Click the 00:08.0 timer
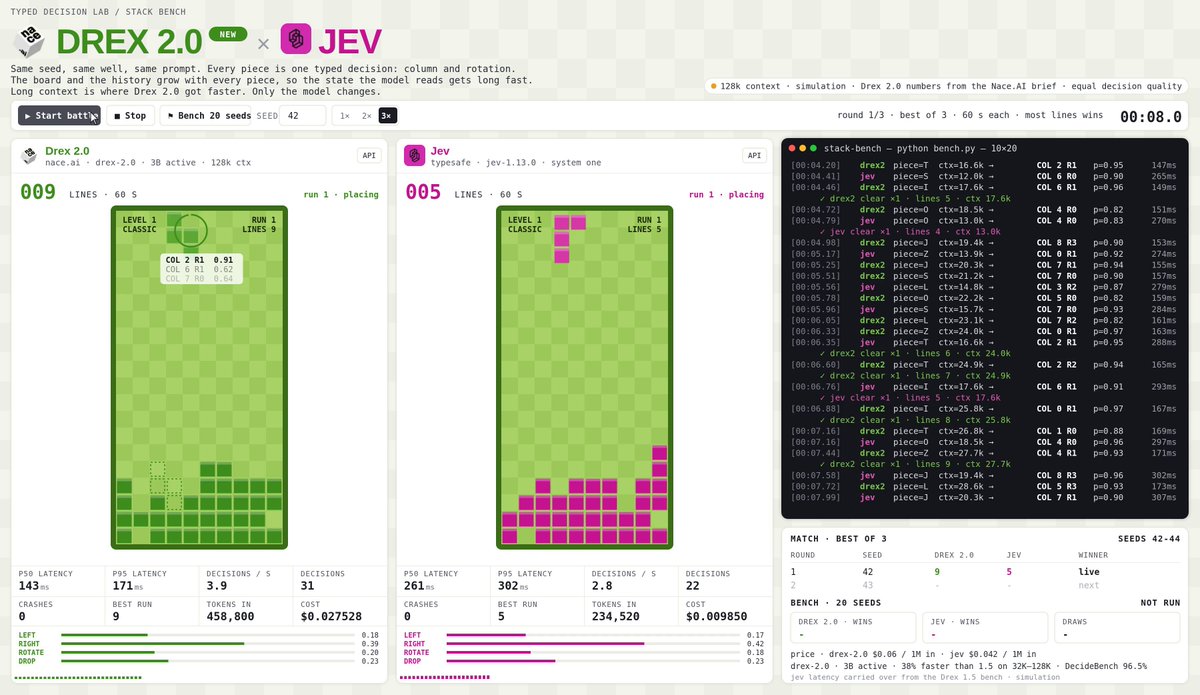The width and height of the screenshot is (1200, 695). (1150, 117)
